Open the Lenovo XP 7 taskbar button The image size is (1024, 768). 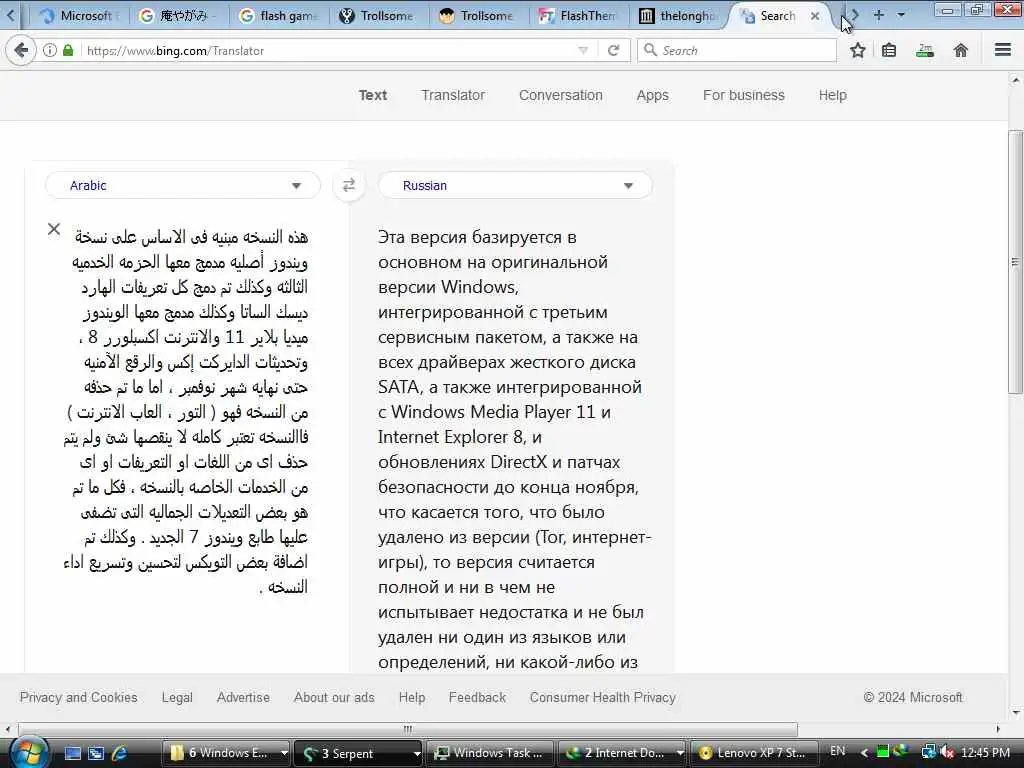[754, 753]
